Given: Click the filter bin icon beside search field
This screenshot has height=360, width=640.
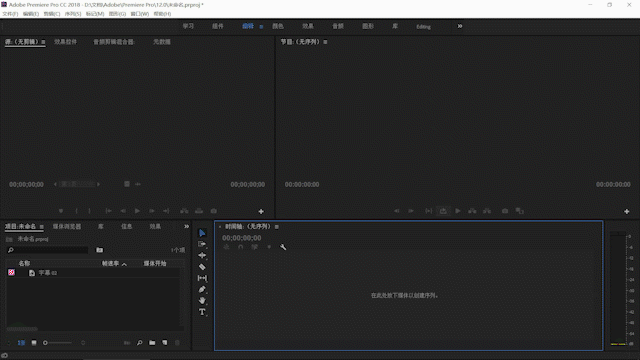Looking at the screenshot, I should (x=100, y=250).
